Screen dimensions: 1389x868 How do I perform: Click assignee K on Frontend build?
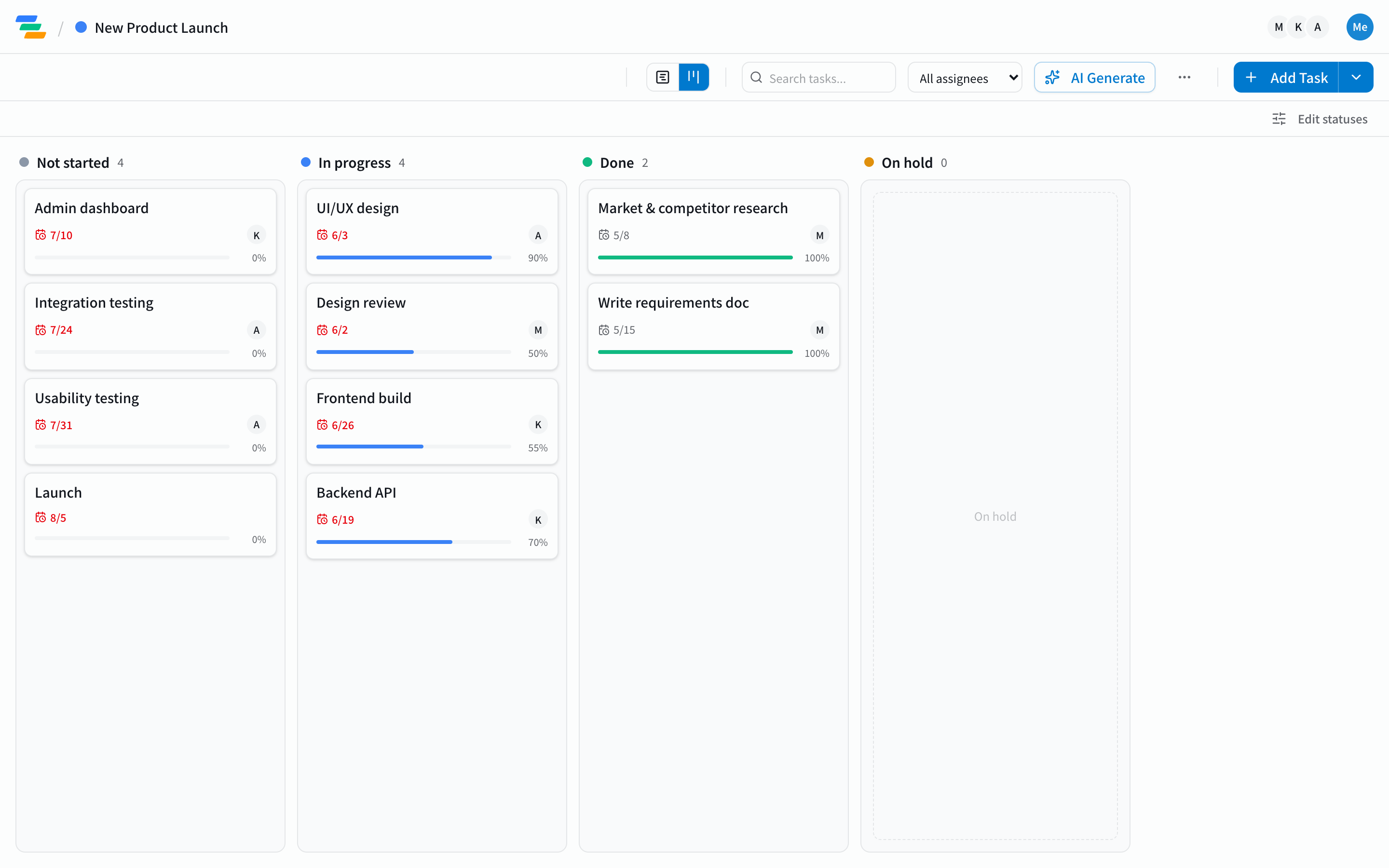click(538, 425)
